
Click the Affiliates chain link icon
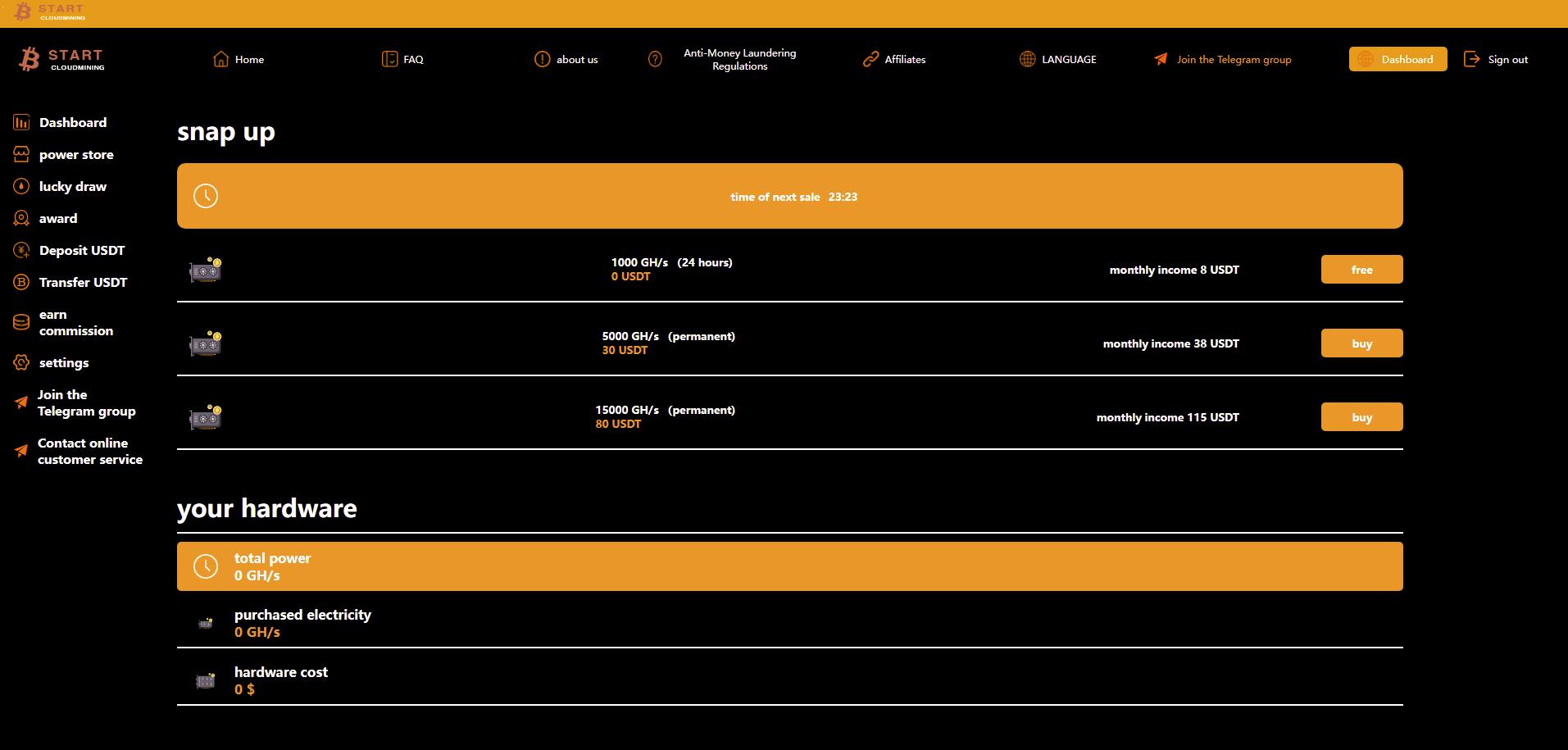tap(870, 59)
